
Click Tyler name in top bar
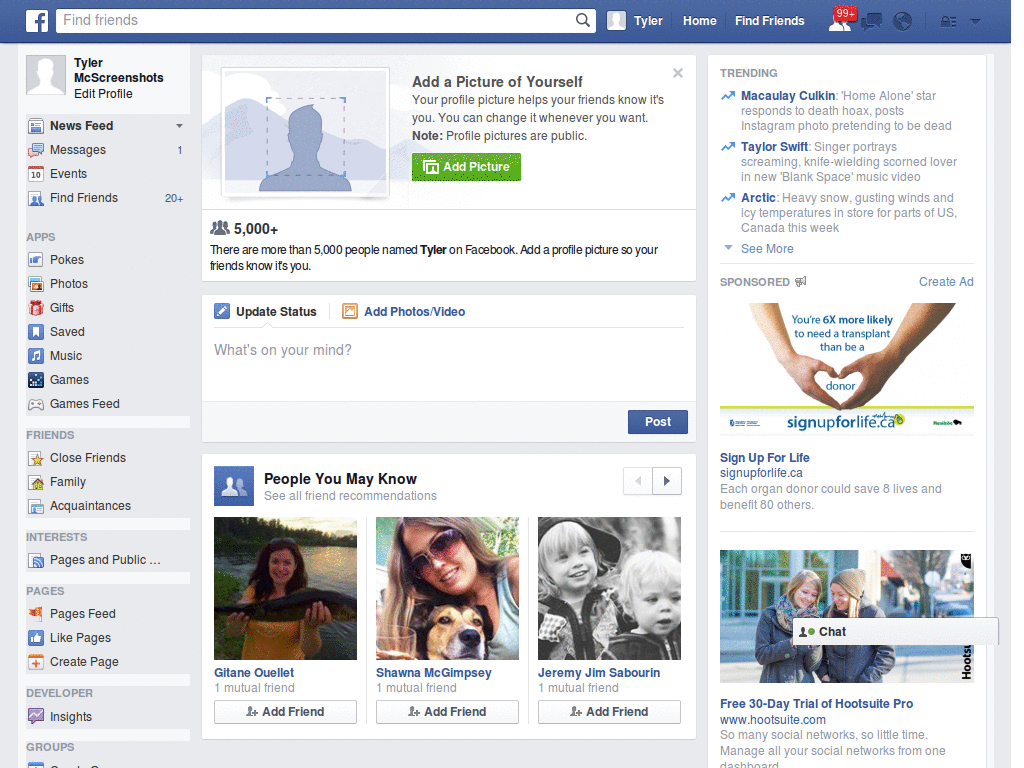[648, 21]
